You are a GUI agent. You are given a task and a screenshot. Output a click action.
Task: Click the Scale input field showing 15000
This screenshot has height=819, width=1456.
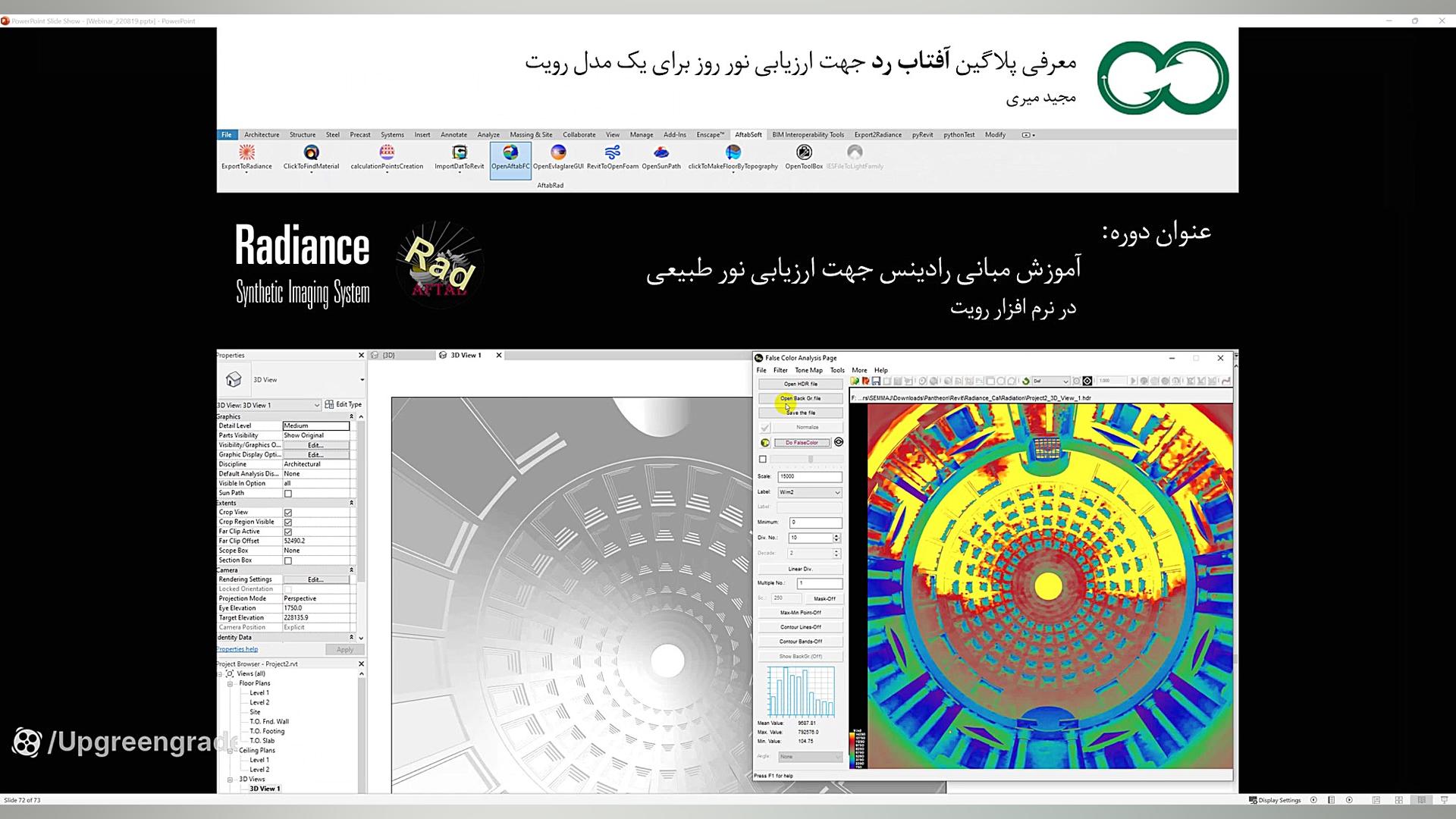810,477
